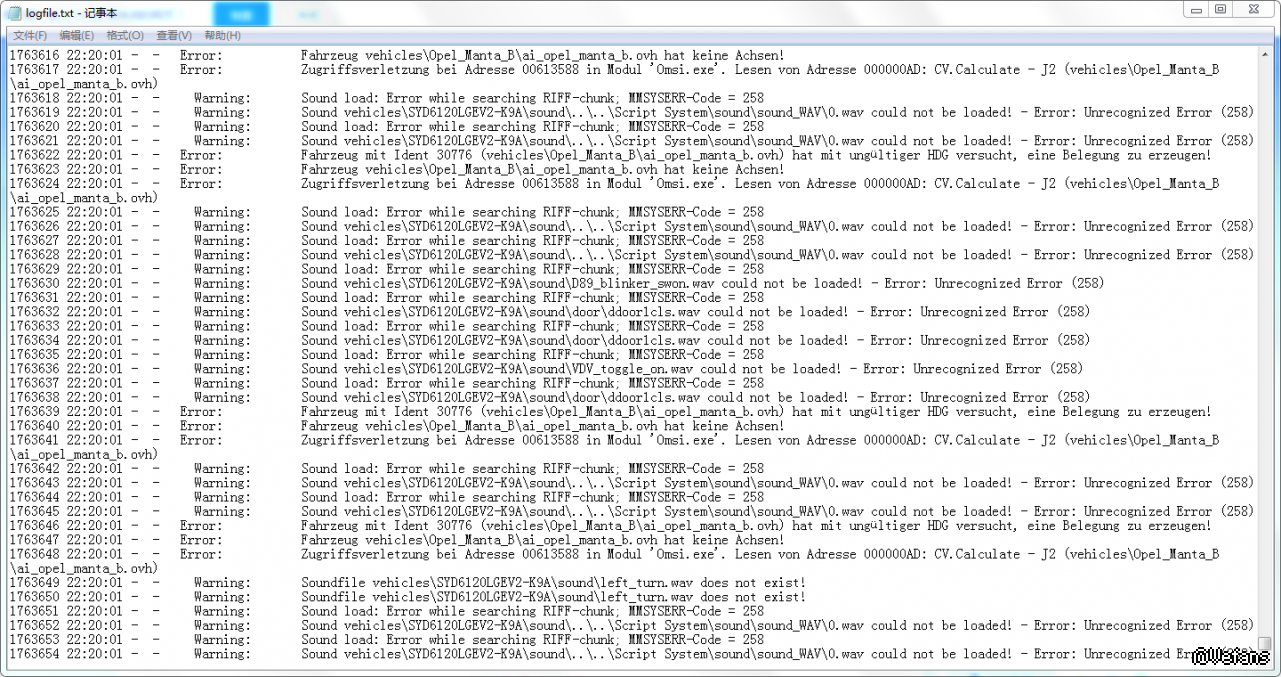Click line 1763632 ddoor1cls.wav warning
The height and width of the screenshot is (677, 1281).
(696, 312)
